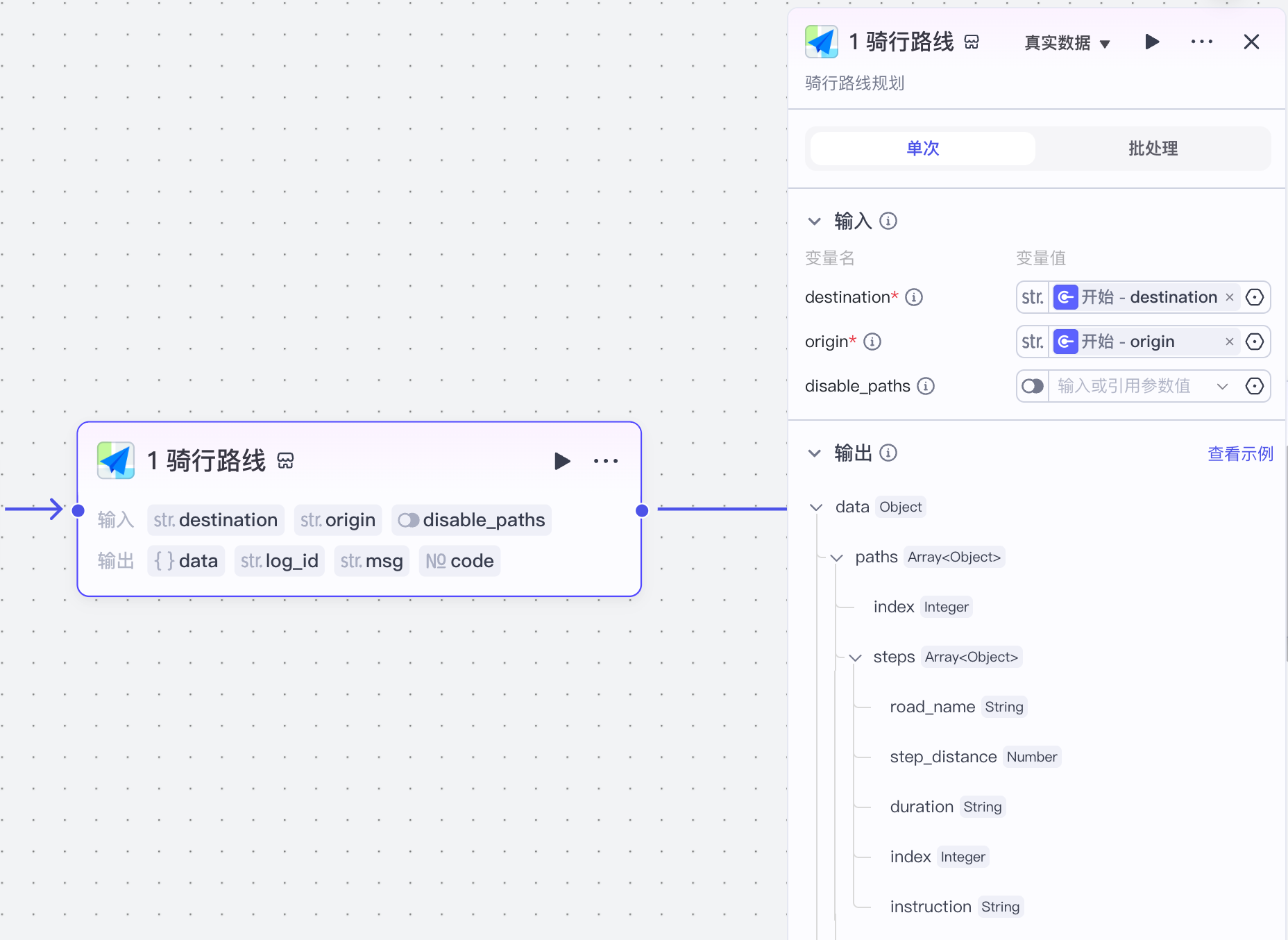Click the str. type label for destination
The image size is (1288, 940).
coord(1033,297)
